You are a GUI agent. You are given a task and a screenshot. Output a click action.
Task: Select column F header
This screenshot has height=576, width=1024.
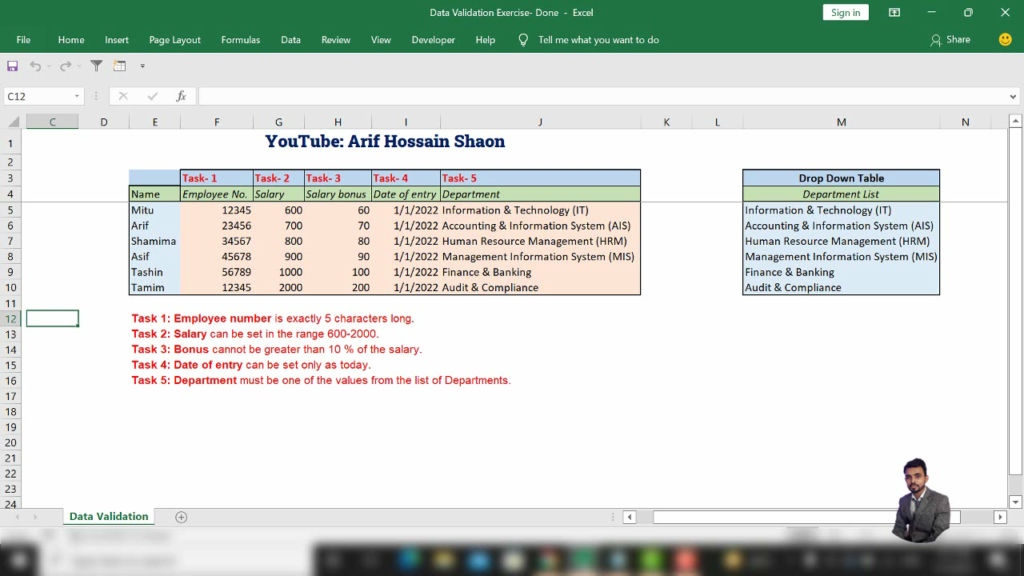tap(217, 122)
